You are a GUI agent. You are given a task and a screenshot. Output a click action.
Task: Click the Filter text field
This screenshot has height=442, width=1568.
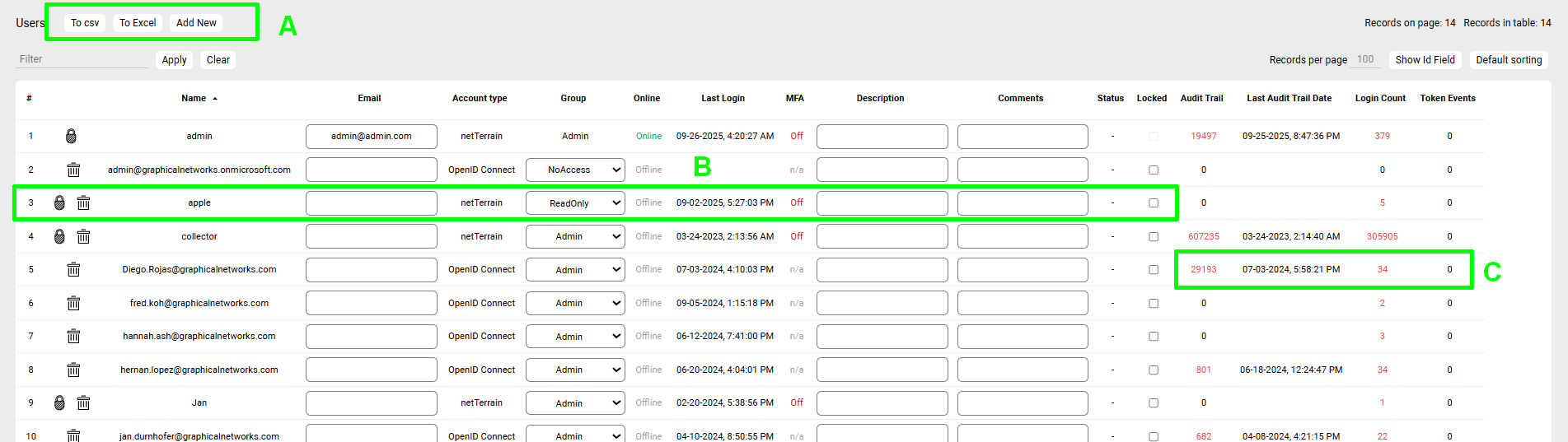pyautogui.click(x=82, y=59)
